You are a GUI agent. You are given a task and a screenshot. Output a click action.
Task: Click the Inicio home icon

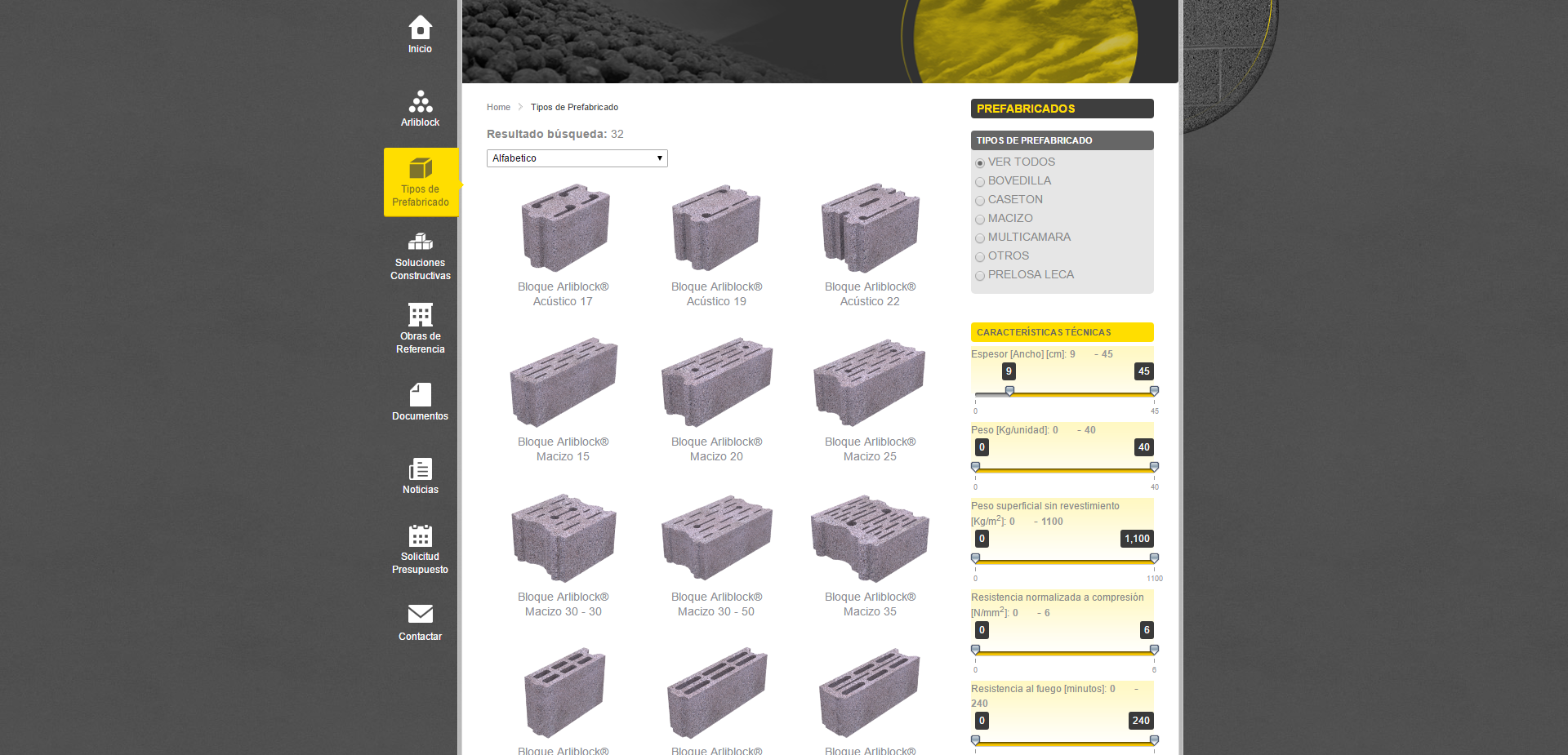point(420,28)
